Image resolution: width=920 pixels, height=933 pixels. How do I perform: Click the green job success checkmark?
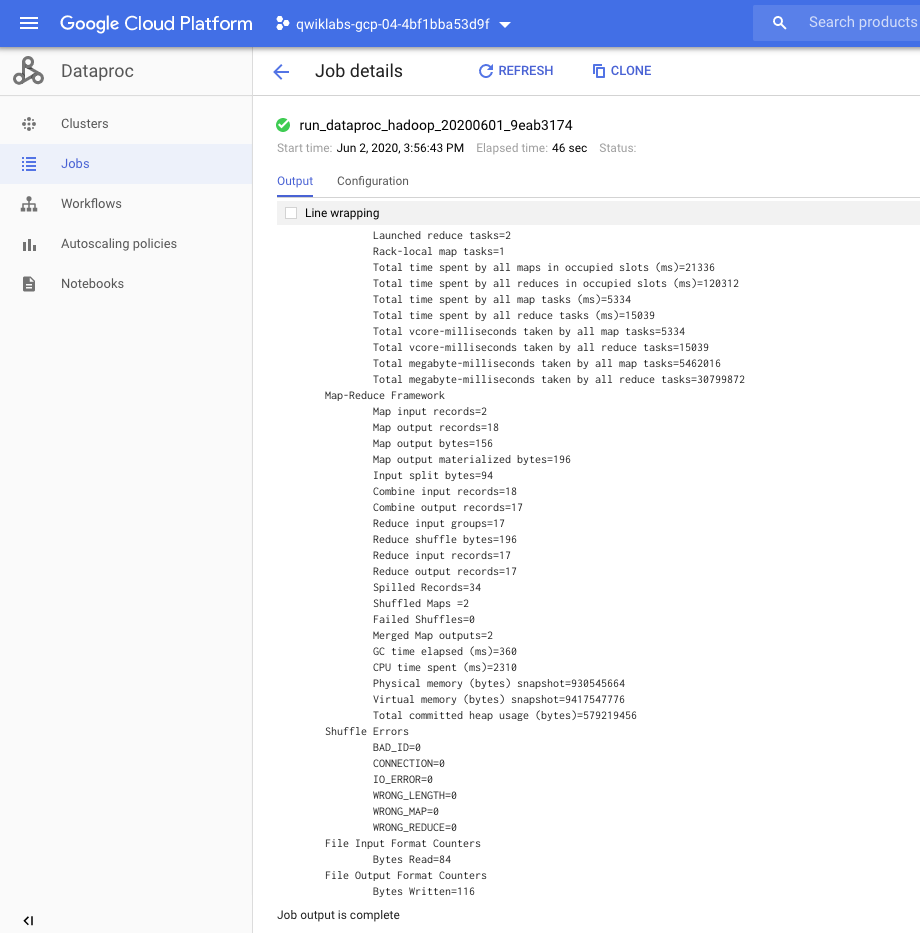click(283, 125)
